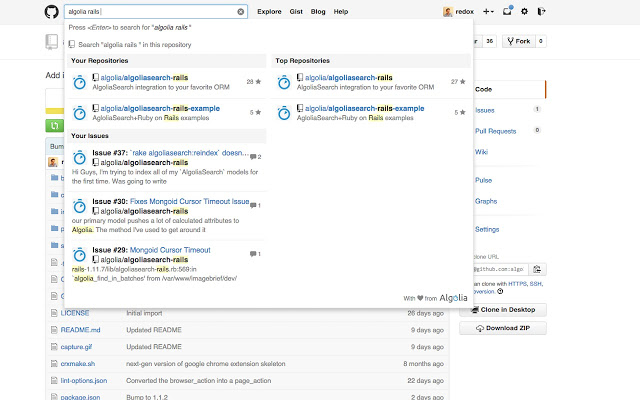Switch clone URL to SSH

point(536,284)
